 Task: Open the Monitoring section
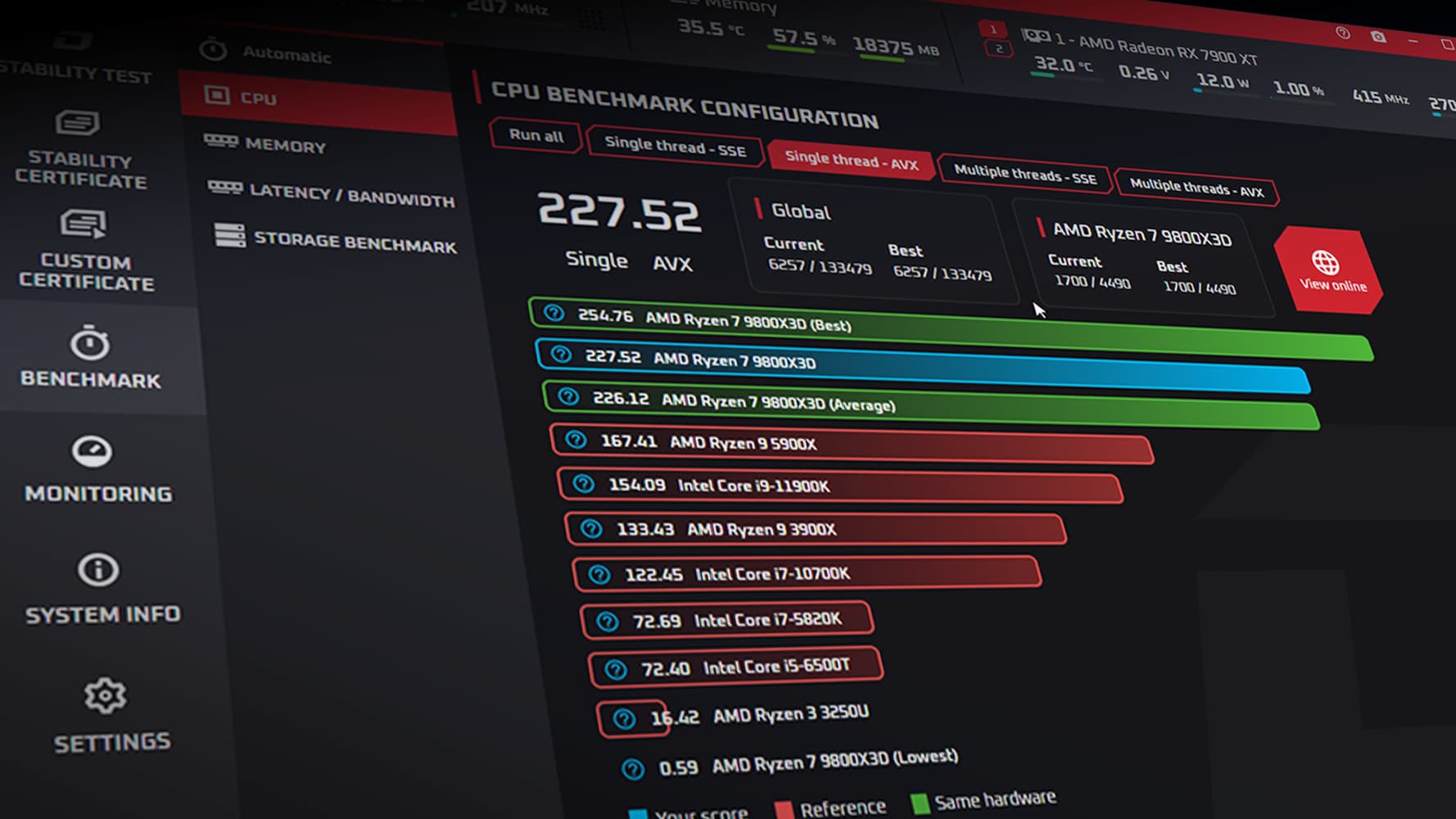tap(97, 469)
